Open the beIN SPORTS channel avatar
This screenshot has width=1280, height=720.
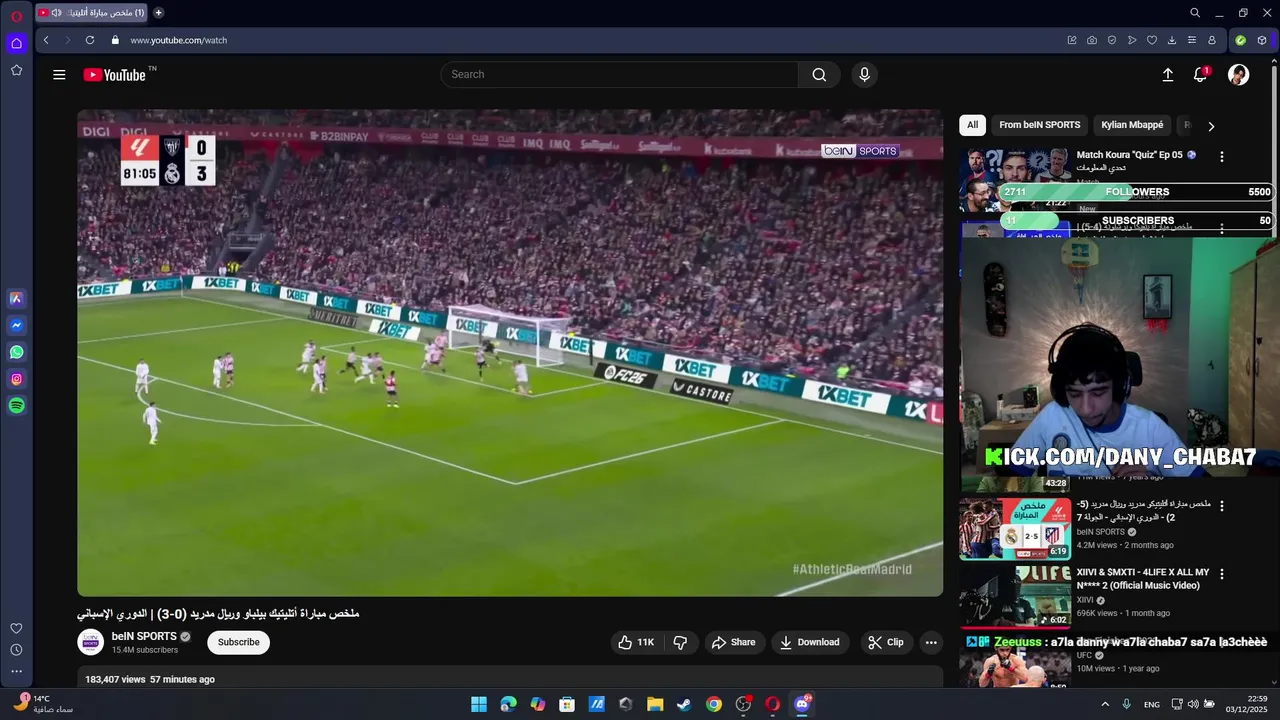click(91, 642)
